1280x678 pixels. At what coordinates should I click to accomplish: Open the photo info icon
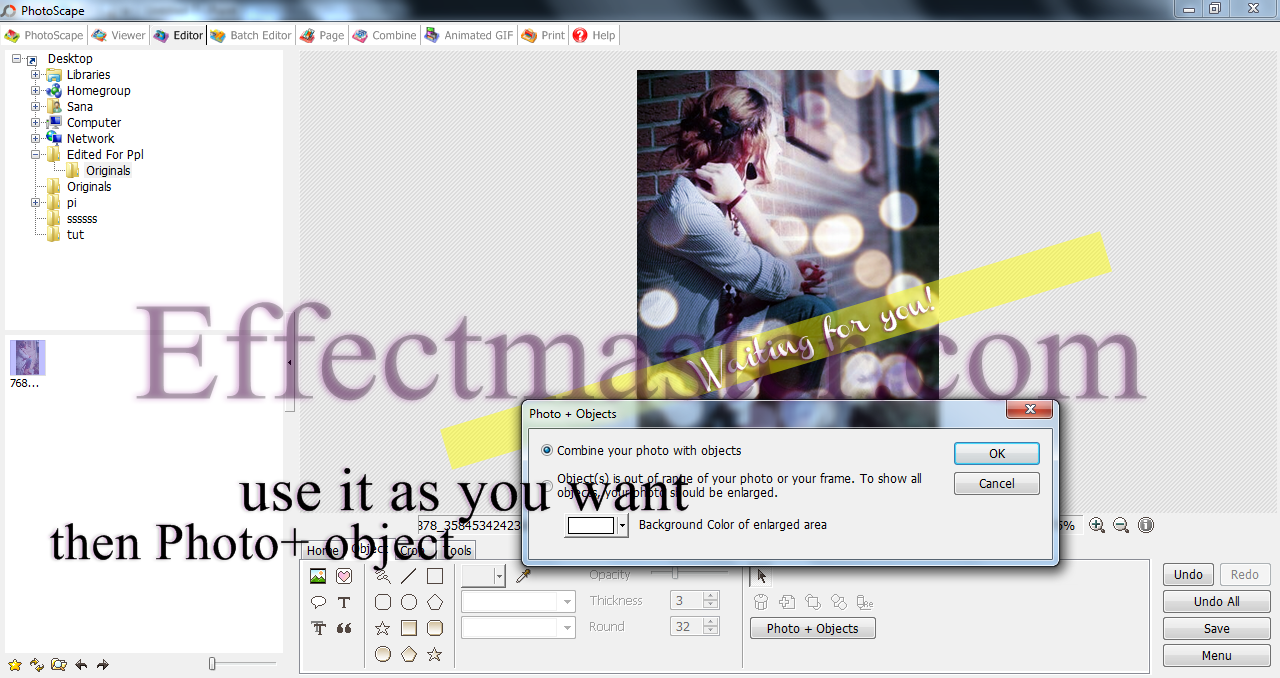click(1146, 525)
